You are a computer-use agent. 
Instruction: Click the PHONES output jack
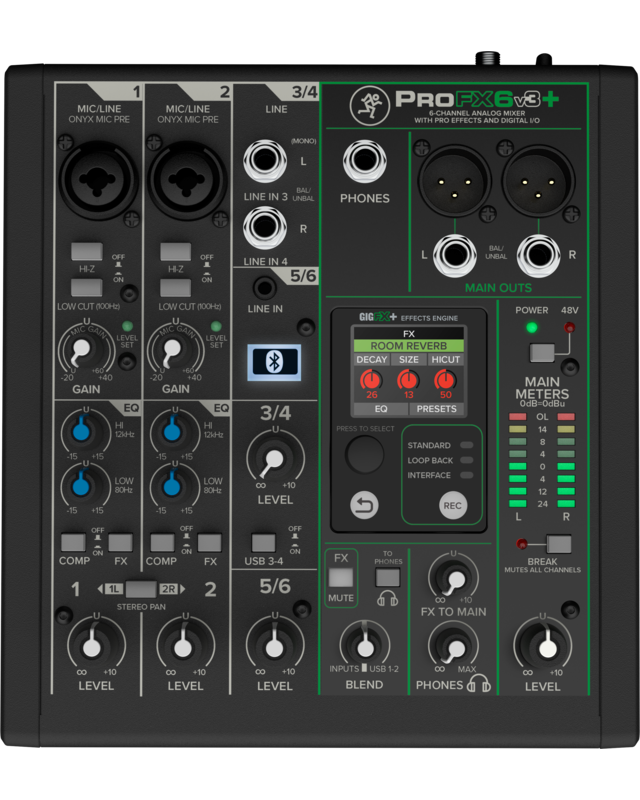click(x=364, y=161)
